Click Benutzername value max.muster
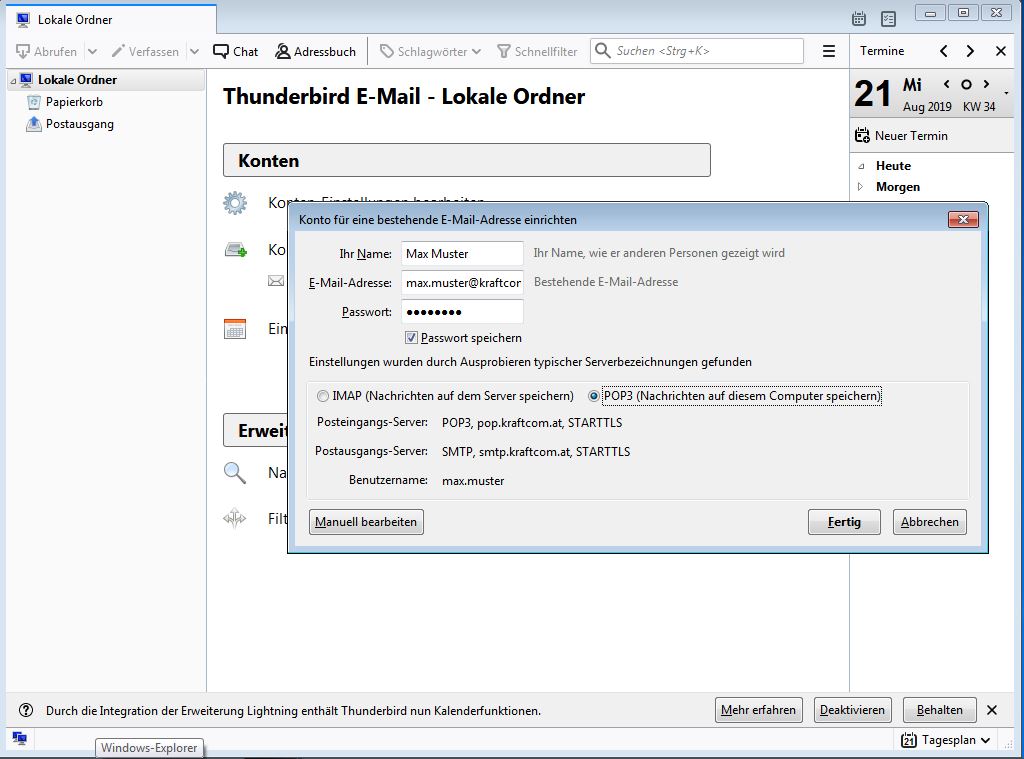The height and width of the screenshot is (759, 1024). [473, 481]
